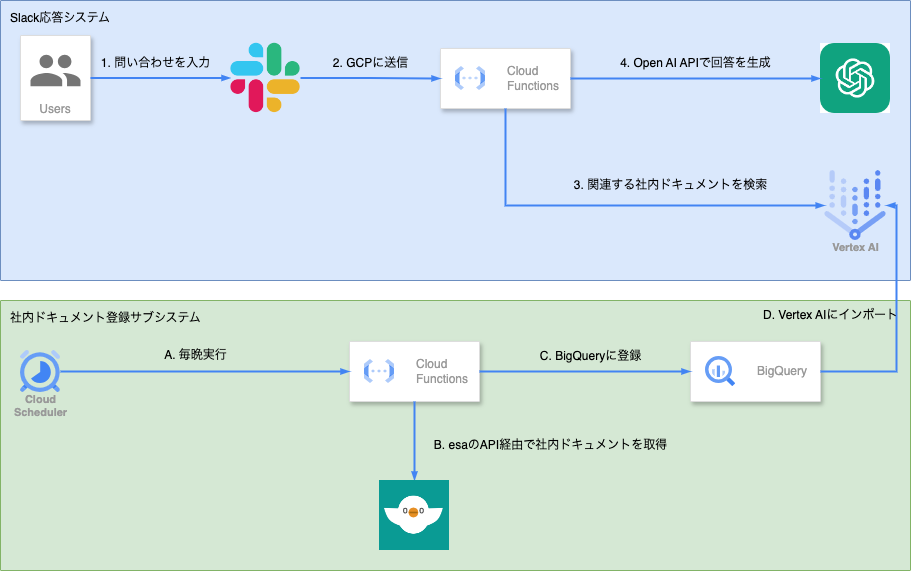Click label '3. 関連する社内ドキュメントを検索'
This screenshot has height=571, width=911.
coord(670,184)
